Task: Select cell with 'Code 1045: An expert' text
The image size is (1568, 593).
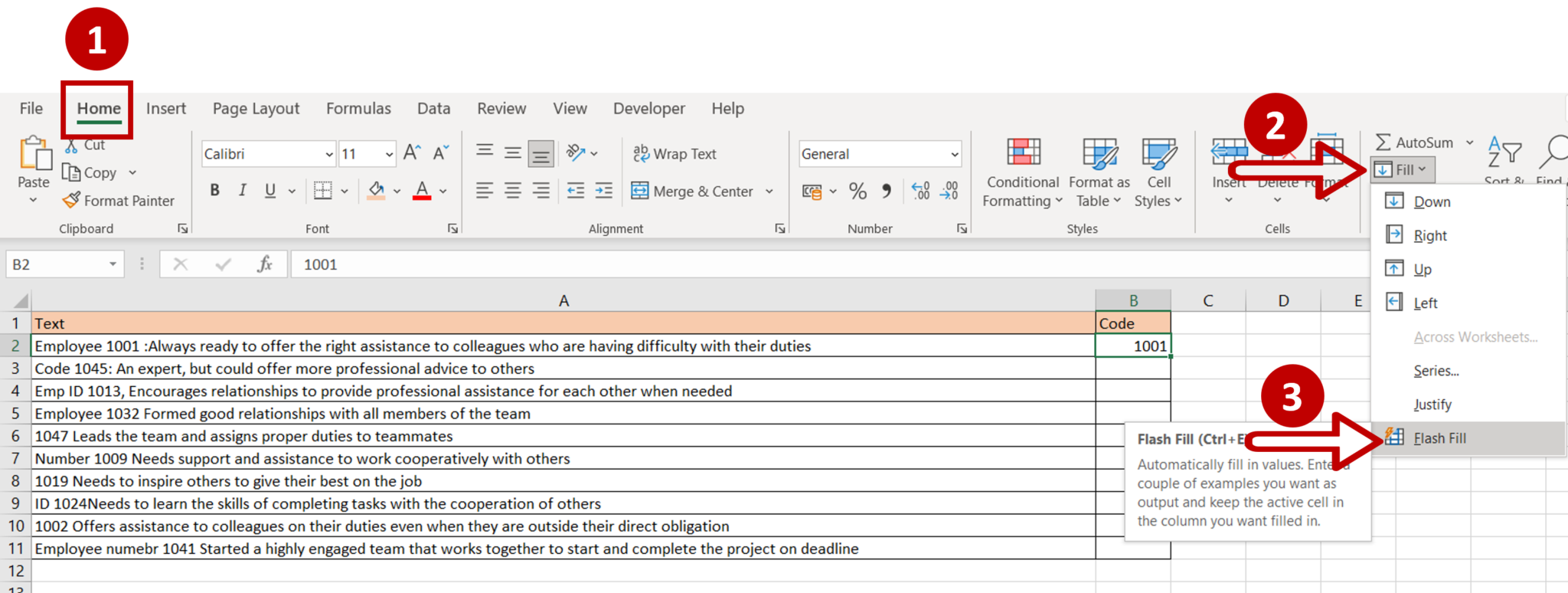Action: pos(563,369)
